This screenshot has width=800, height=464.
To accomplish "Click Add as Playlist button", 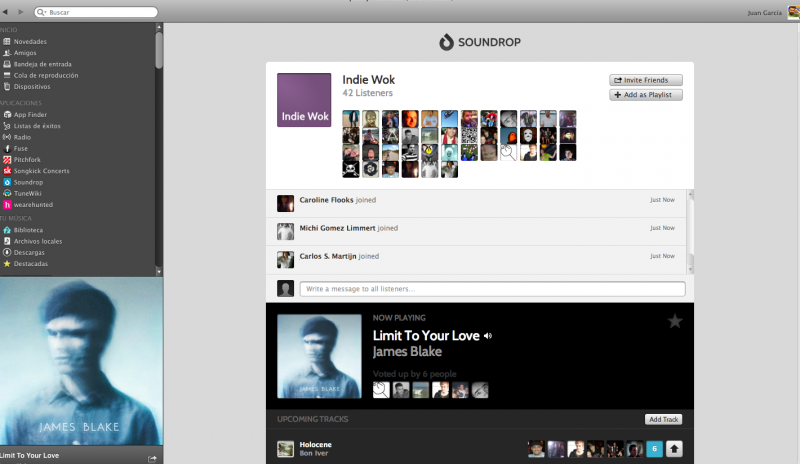I will pos(646,95).
